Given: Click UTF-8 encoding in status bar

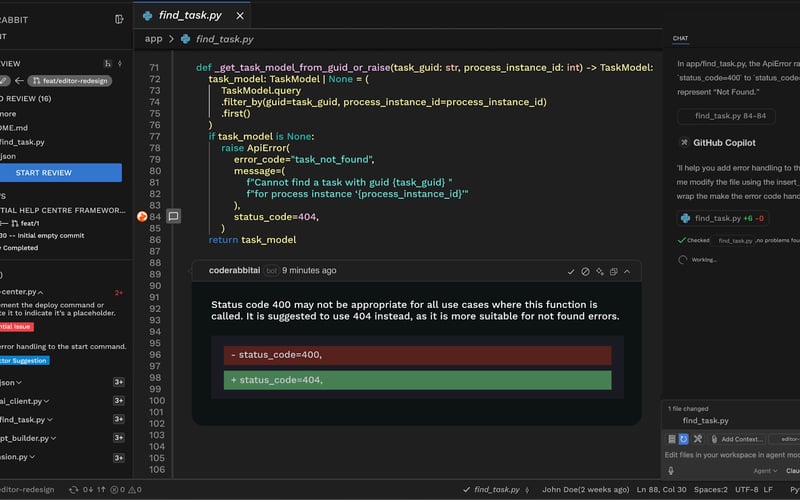Looking at the screenshot, I should [x=746, y=489].
